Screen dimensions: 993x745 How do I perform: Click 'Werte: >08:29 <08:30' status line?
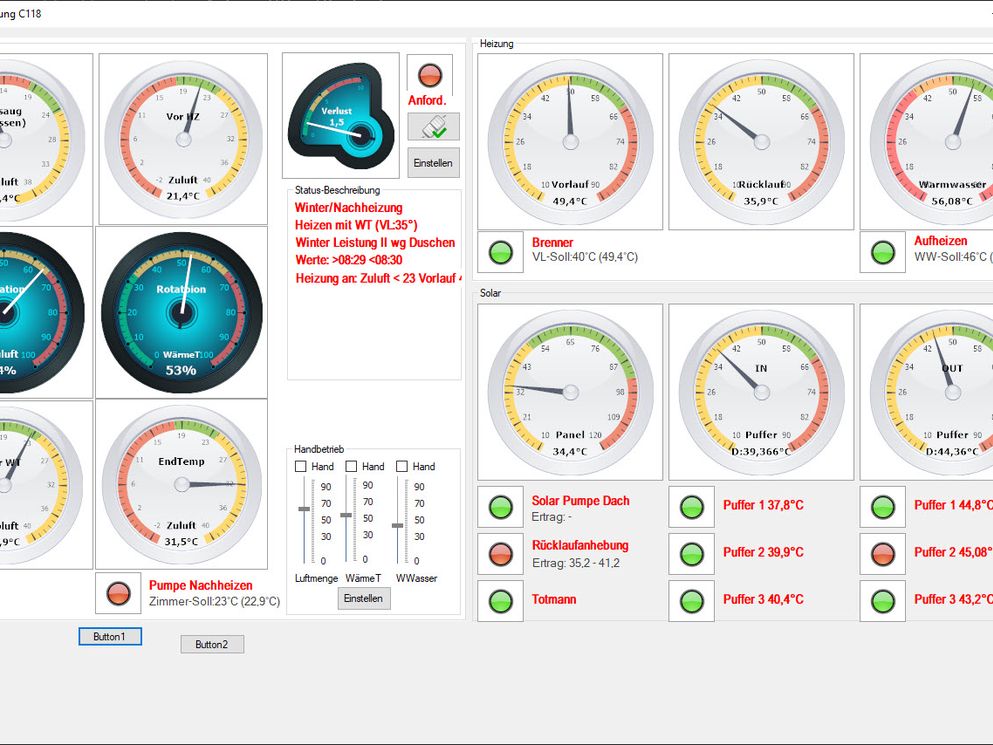pyautogui.click(x=348, y=260)
